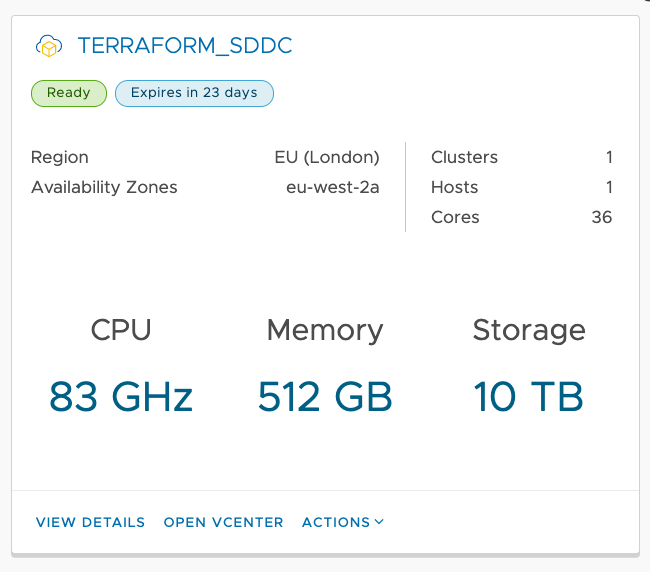The image size is (650, 572).
Task: Click the 83 GHz CPU value
Action: pos(121,397)
